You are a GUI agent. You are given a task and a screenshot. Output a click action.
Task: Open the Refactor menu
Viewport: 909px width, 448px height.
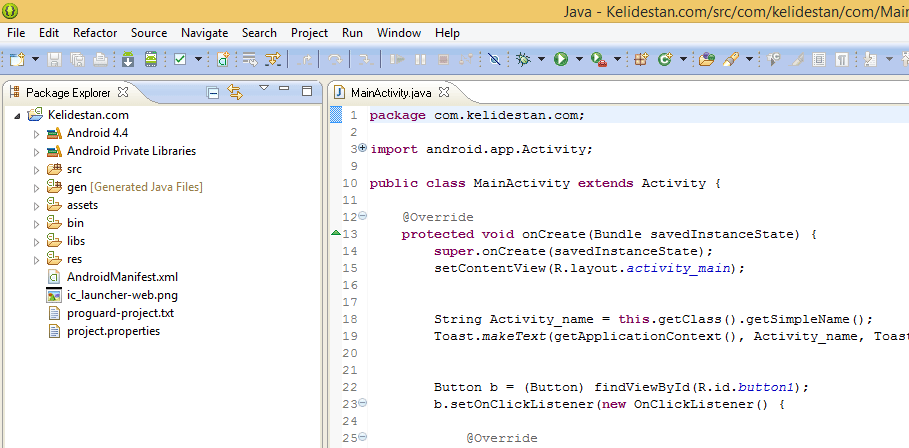click(x=95, y=32)
